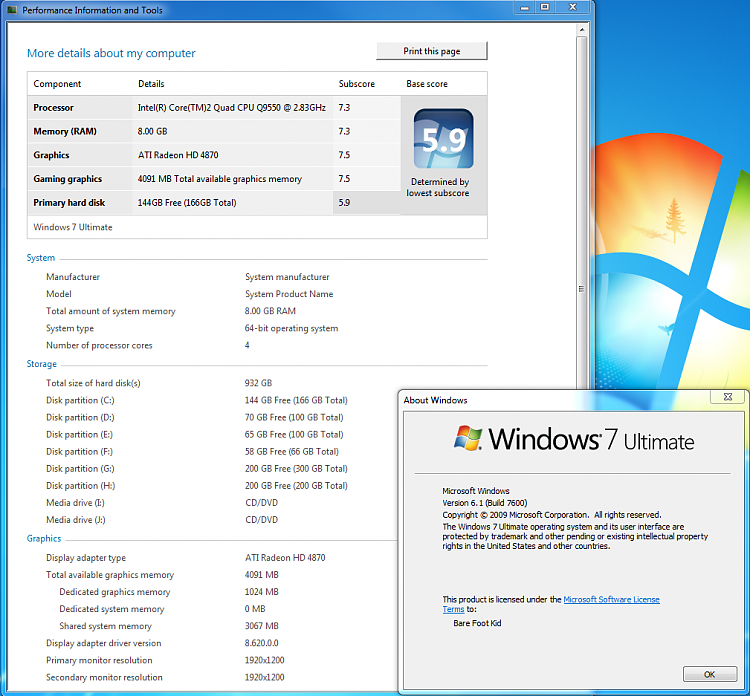Click the vertical scrollbar thumb grip

[x=582, y=289]
